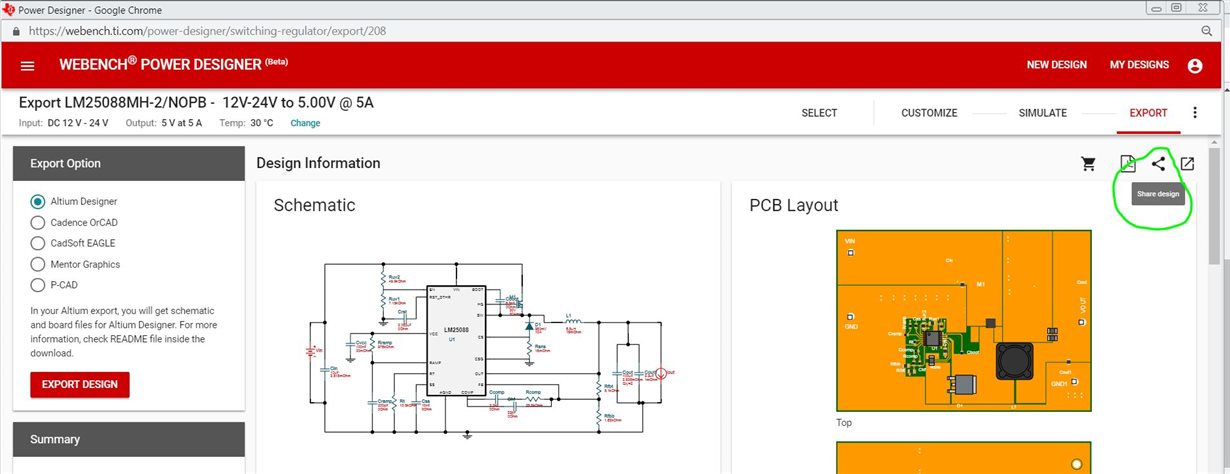The height and width of the screenshot is (474, 1230).
Task: Open the three-dot more options menu
Action: [1194, 113]
